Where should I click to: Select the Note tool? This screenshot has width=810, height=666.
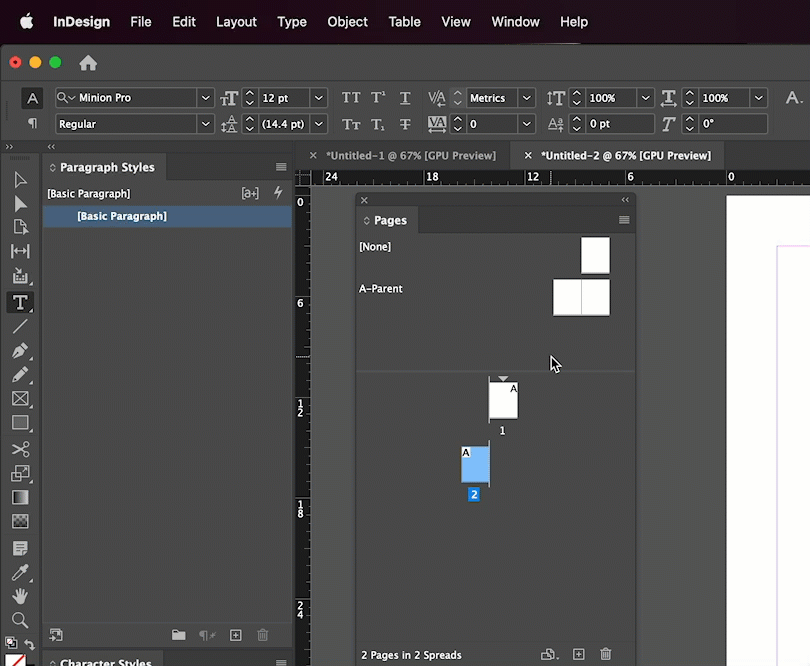pos(20,548)
